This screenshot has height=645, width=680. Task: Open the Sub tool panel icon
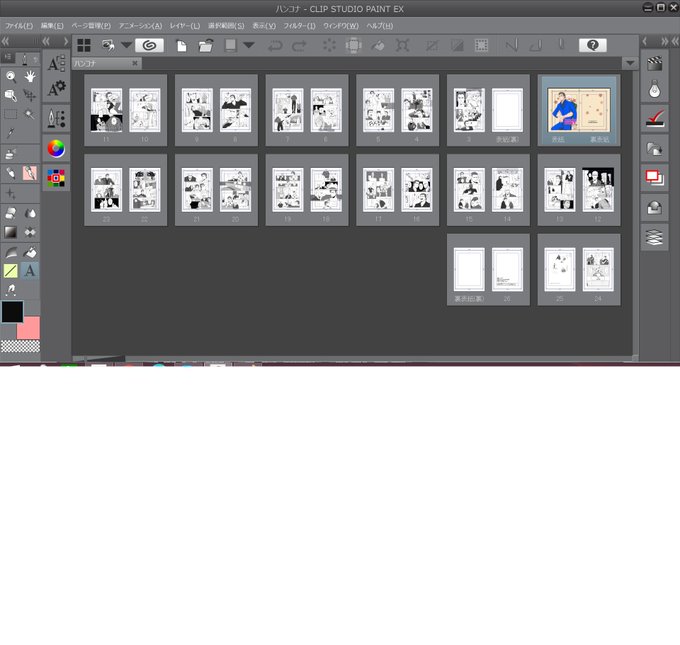[x=57, y=64]
